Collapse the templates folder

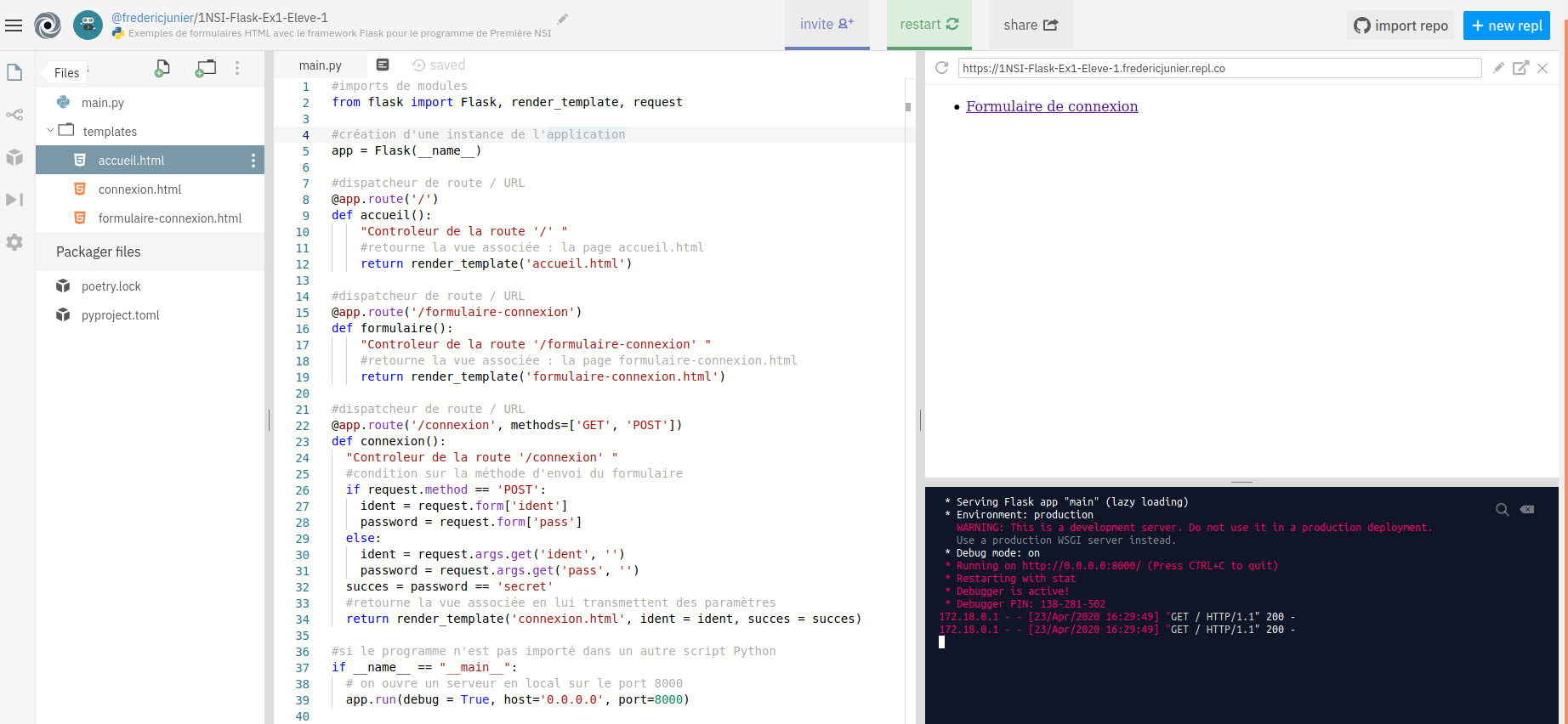[x=50, y=131]
